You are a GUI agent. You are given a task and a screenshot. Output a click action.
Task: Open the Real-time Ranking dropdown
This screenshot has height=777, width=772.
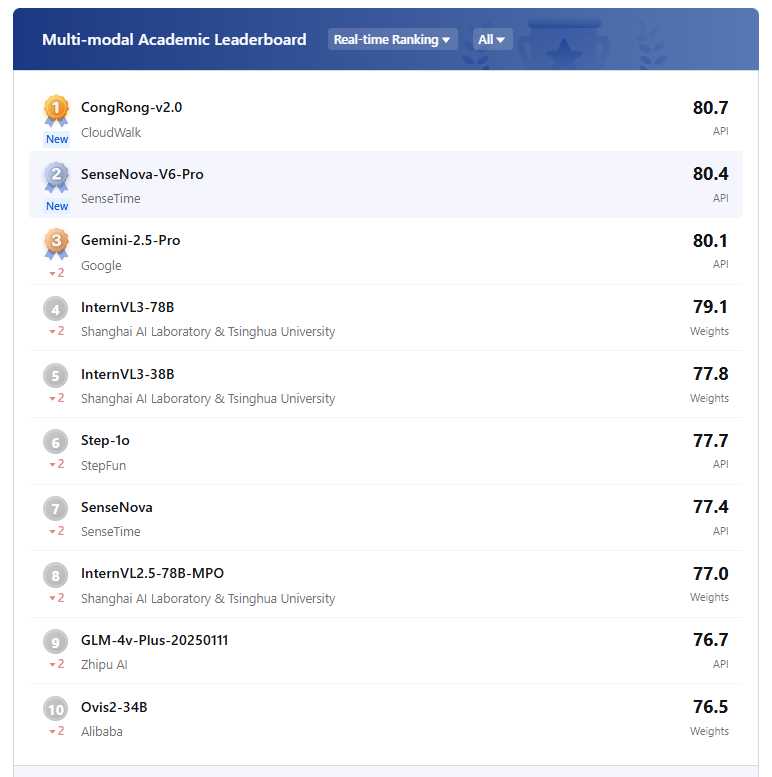[x=392, y=39]
